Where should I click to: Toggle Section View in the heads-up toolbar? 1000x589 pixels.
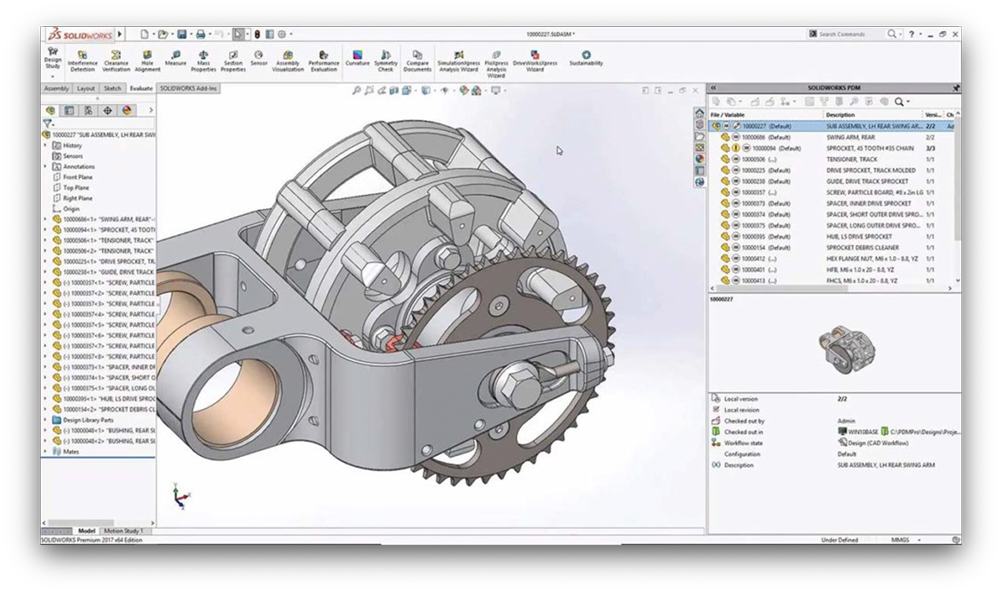(393, 90)
